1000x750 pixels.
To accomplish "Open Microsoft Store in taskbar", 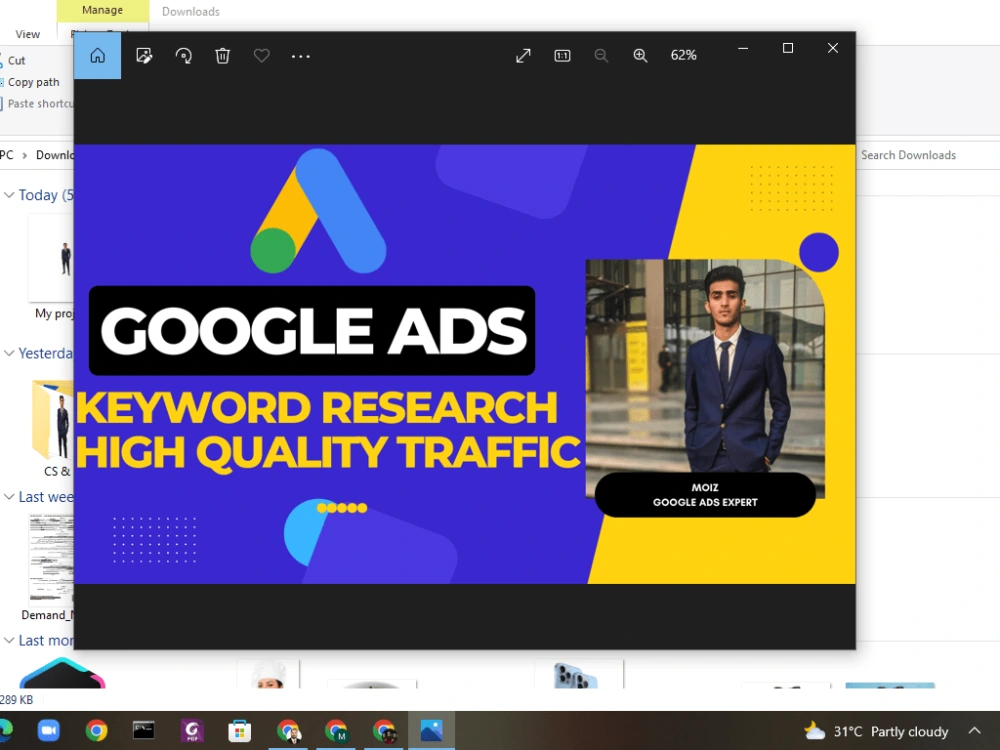I will tap(240, 730).
